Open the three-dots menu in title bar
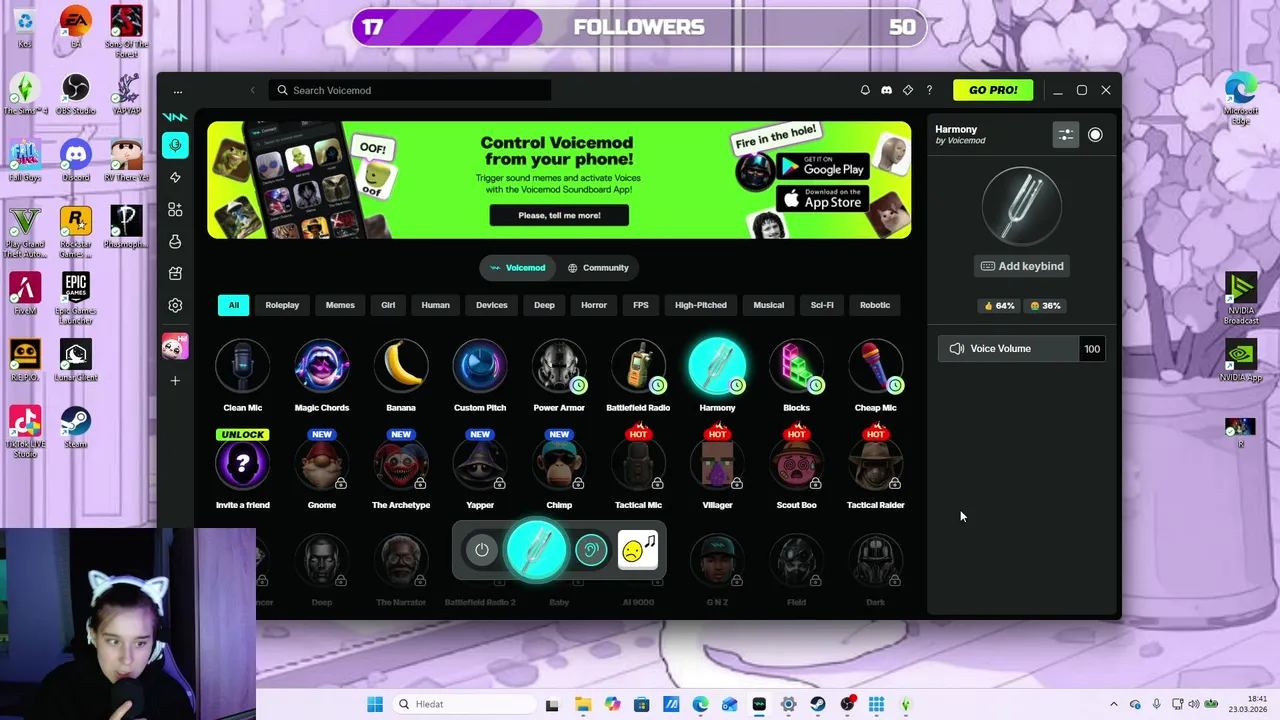Screen dimensions: 1280x720 (177, 91)
